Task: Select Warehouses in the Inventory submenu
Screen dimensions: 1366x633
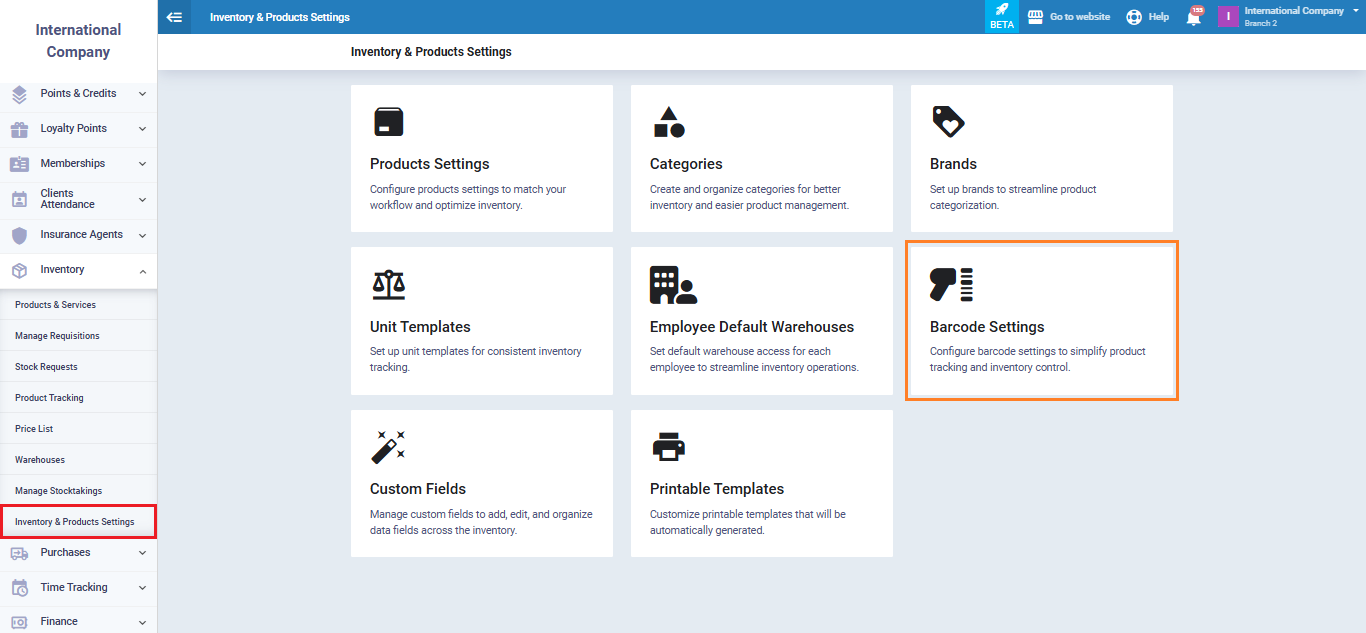Action: point(40,460)
